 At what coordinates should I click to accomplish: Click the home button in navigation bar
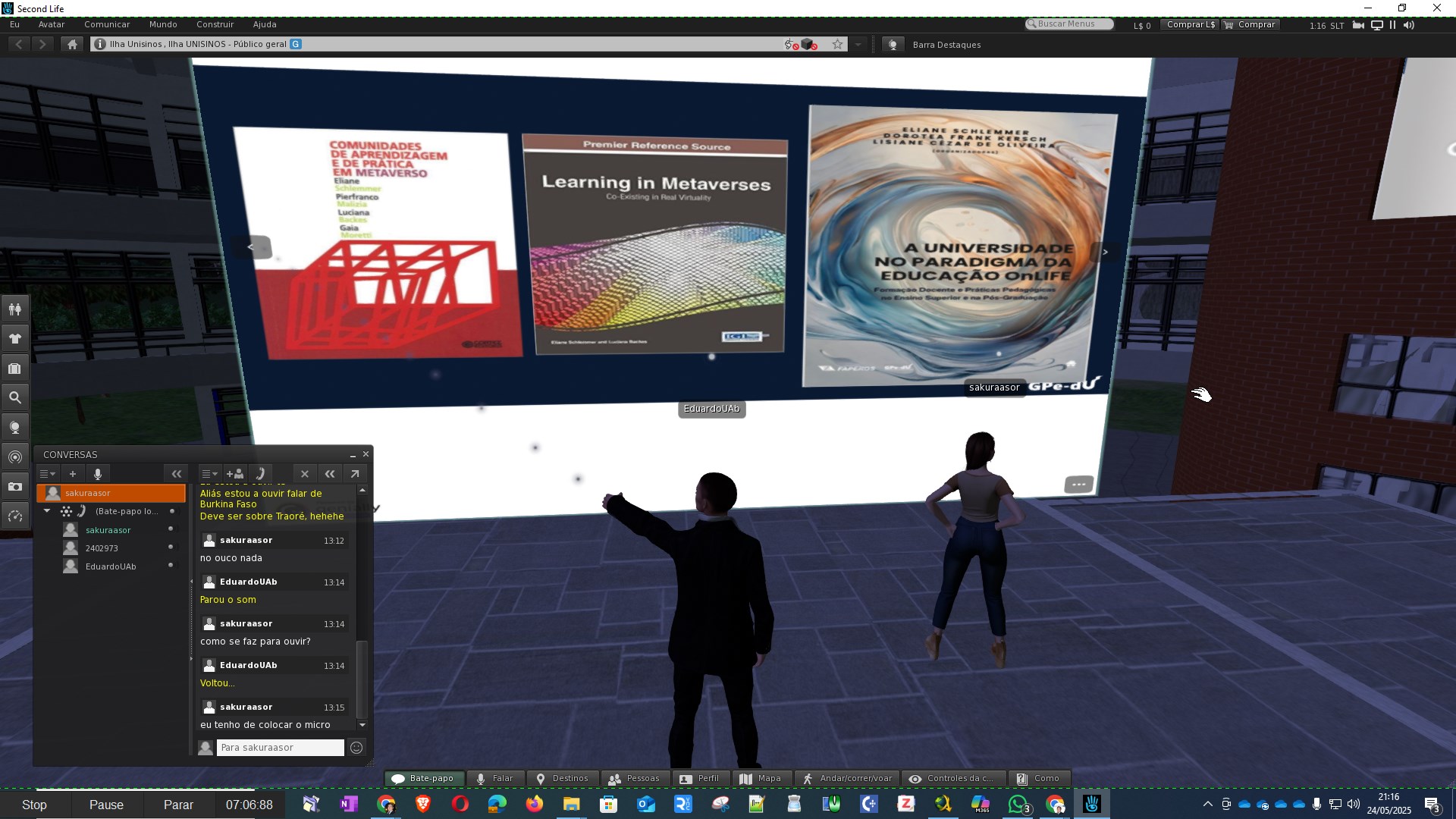click(72, 45)
